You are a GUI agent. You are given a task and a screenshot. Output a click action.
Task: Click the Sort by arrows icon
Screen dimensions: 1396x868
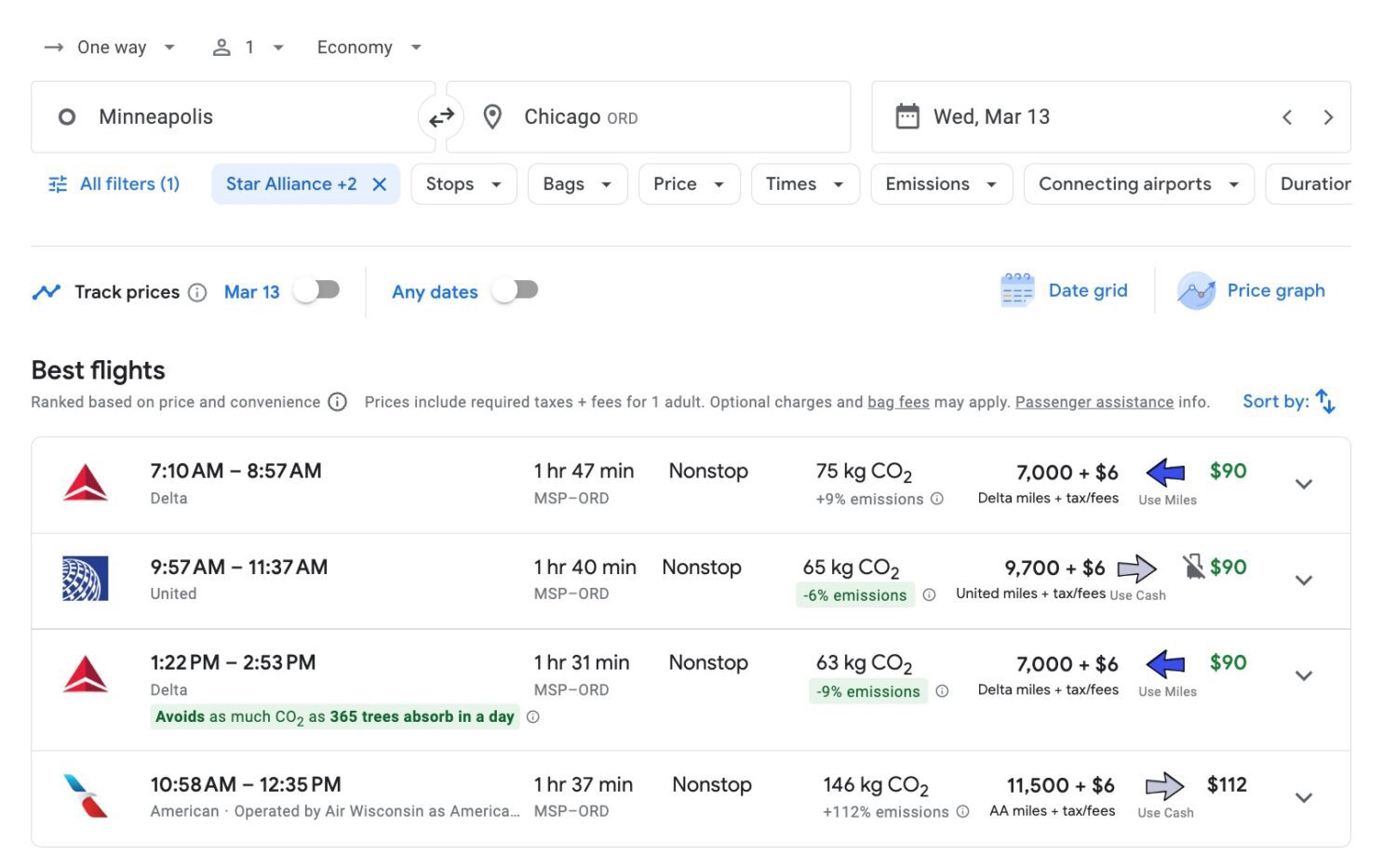pos(1325,402)
